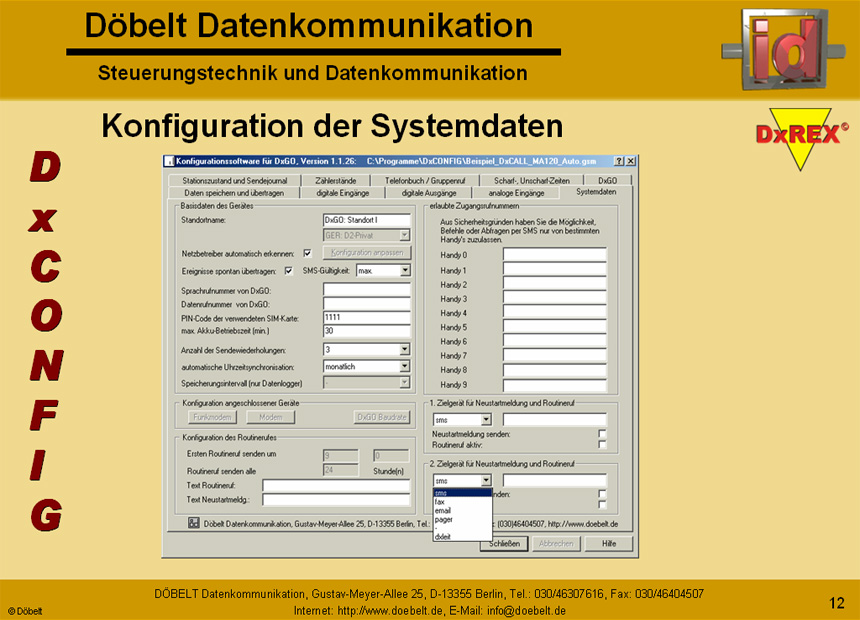Switch to the 'digitale Ausgänge' tab
The width and height of the screenshot is (860, 620).
click(x=429, y=193)
